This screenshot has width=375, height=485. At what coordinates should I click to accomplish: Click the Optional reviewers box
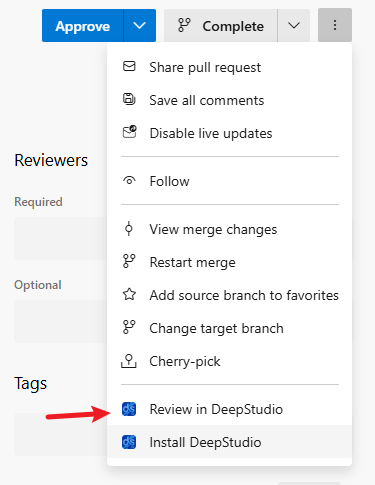61,321
